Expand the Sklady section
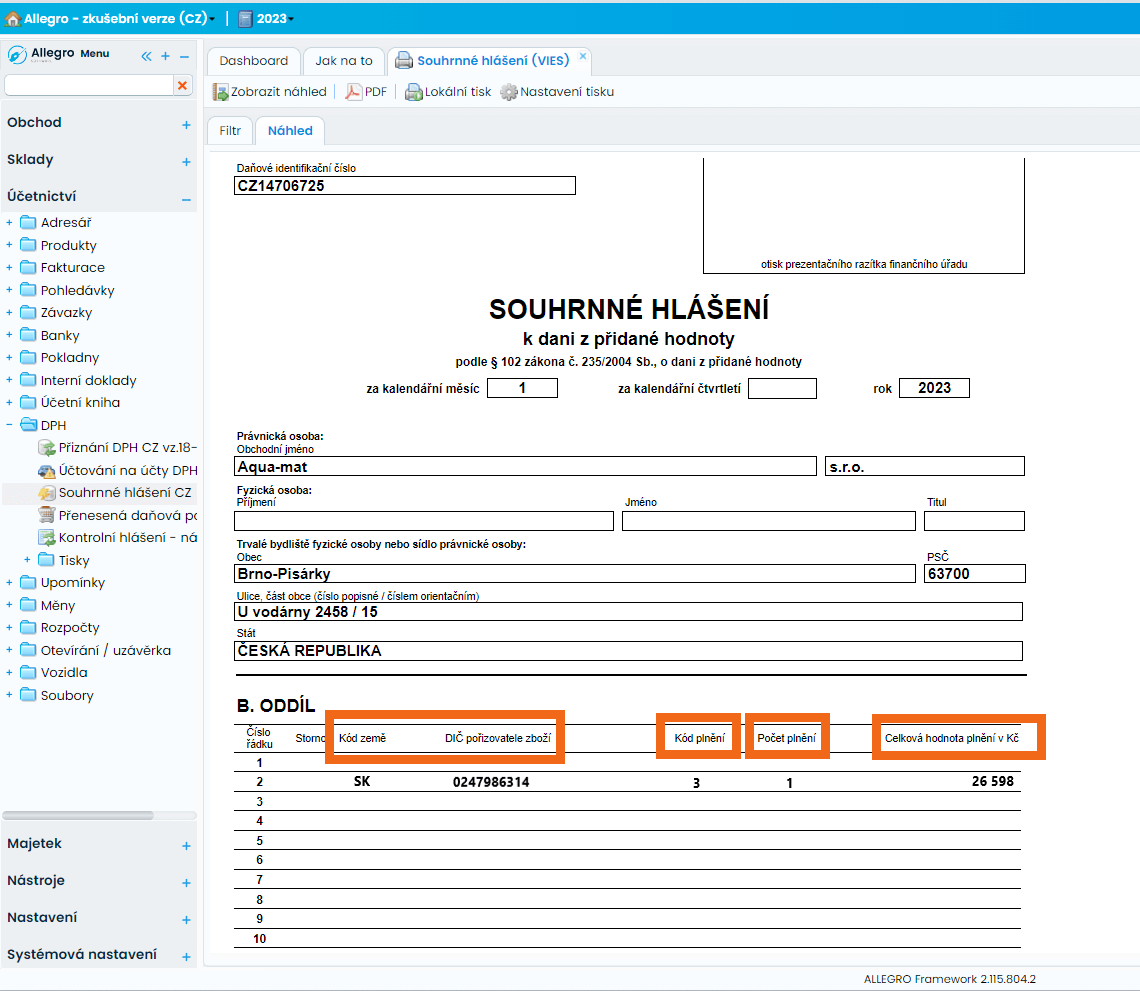This screenshot has height=991, width=1140. (x=186, y=162)
